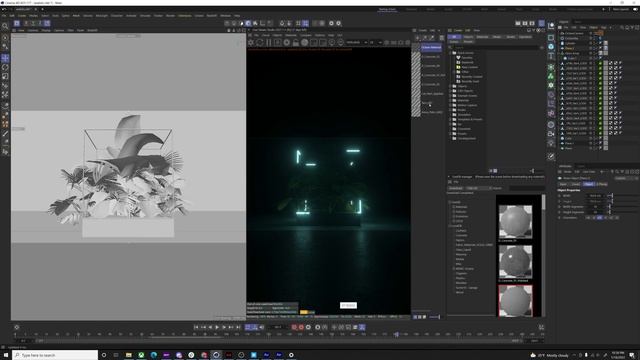Click the magnifier search icon in left toolbar
The image size is (640, 360).
(x=5, y=26)
